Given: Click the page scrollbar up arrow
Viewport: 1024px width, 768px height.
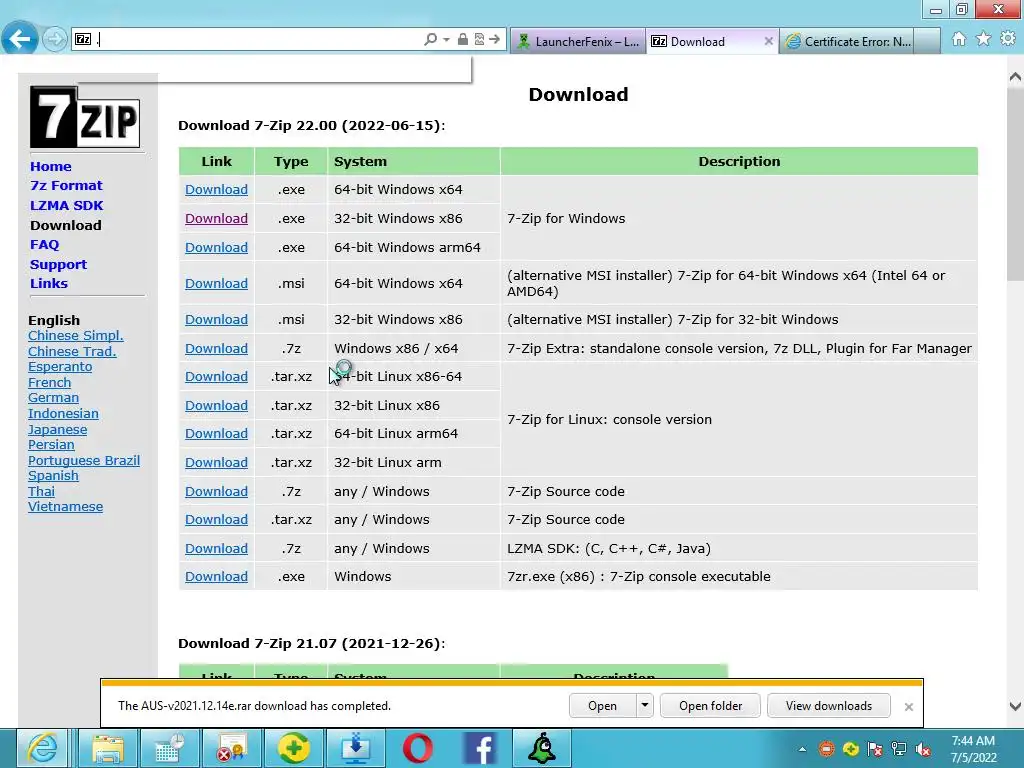Looking at the screenshot, I should [1015, 77].
